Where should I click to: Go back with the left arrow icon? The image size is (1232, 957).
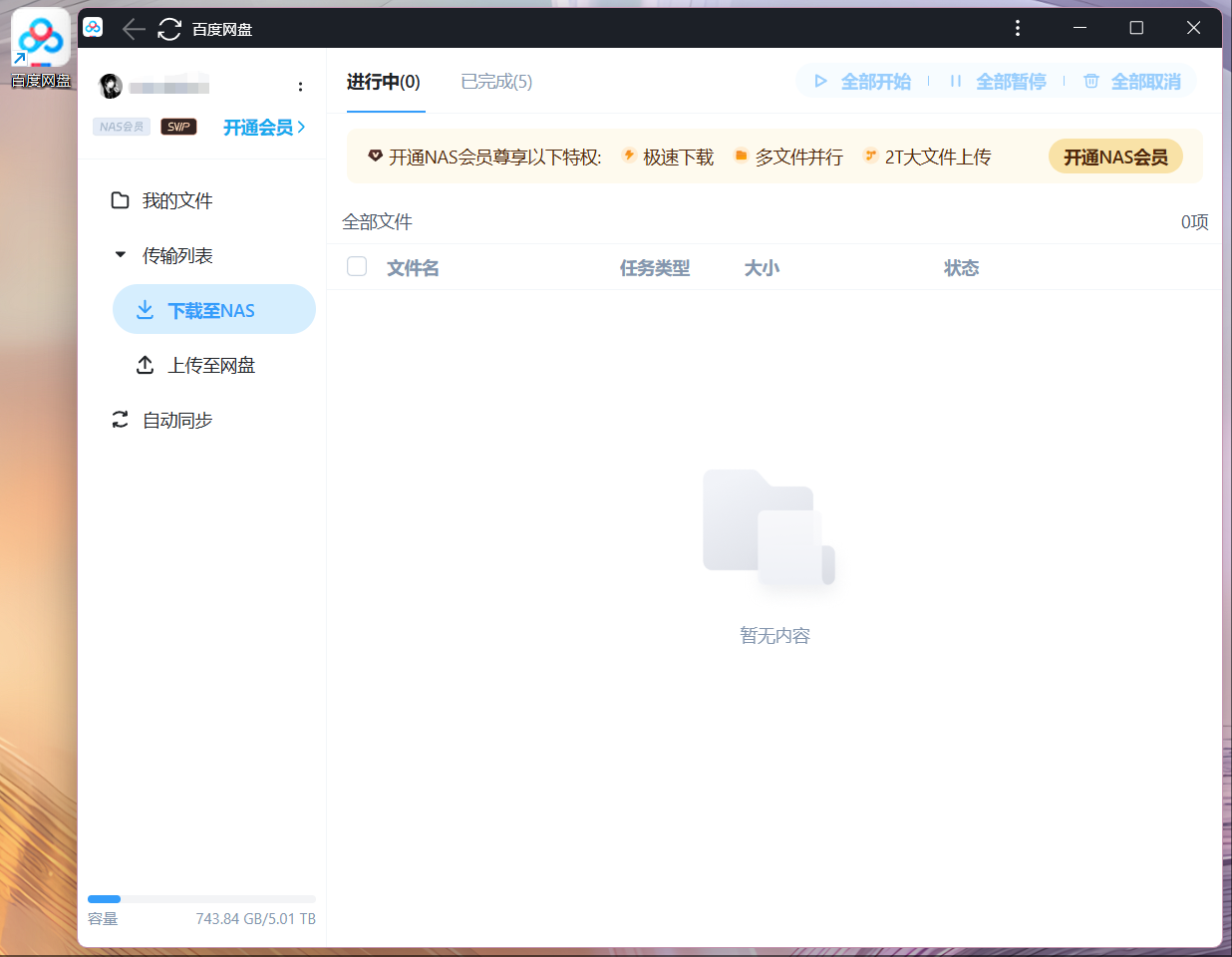click(134, 29)
